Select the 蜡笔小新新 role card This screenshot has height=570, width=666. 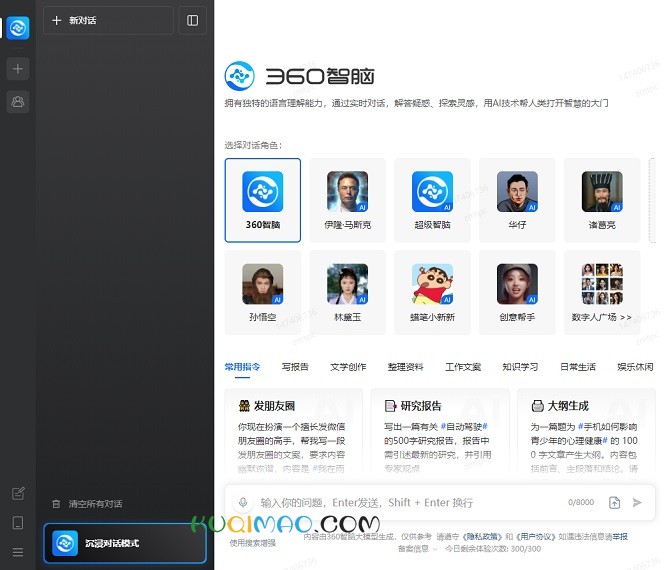432,293
